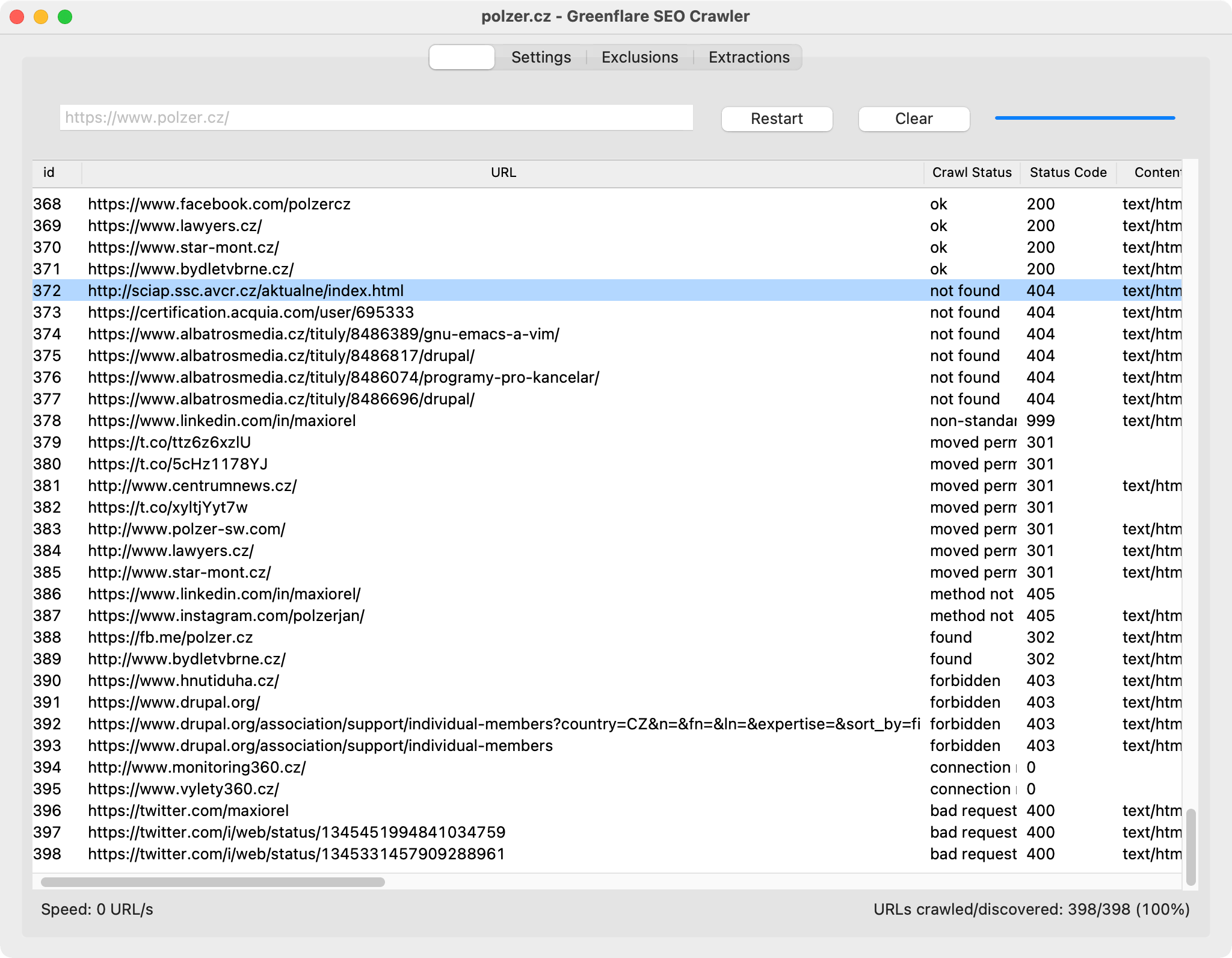Select row 398 twitter status URL
This screenshot has width=1232, height=958.
pyautogui.click(x=296, y=854)
